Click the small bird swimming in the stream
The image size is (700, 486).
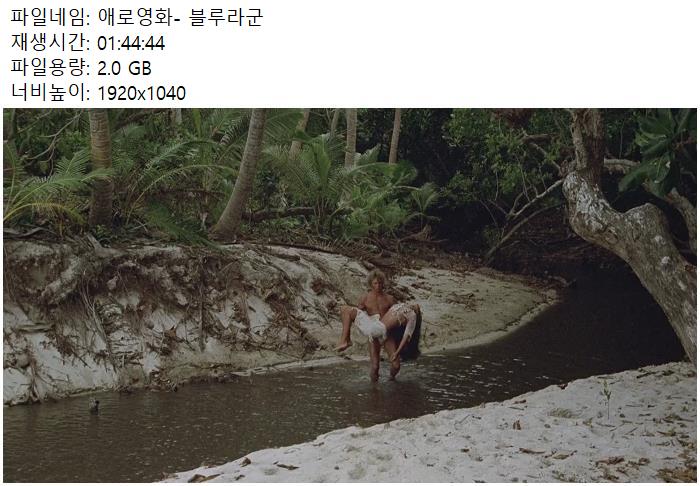93,405
